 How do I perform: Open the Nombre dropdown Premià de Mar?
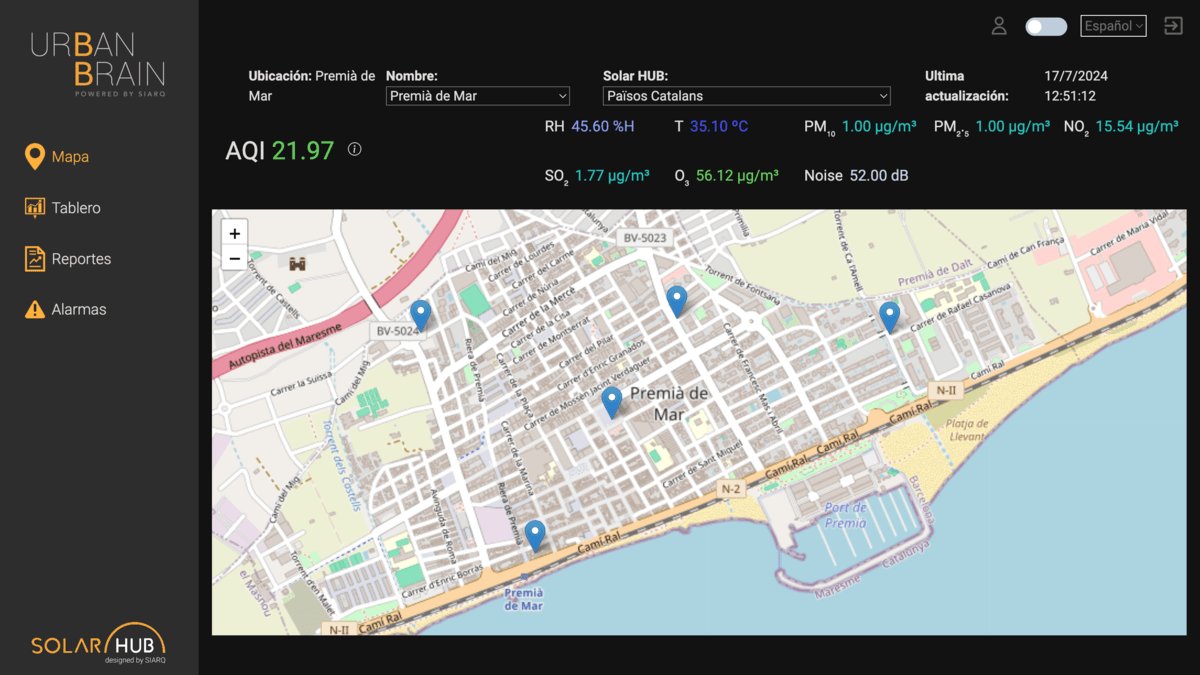[x=478, y=96]
